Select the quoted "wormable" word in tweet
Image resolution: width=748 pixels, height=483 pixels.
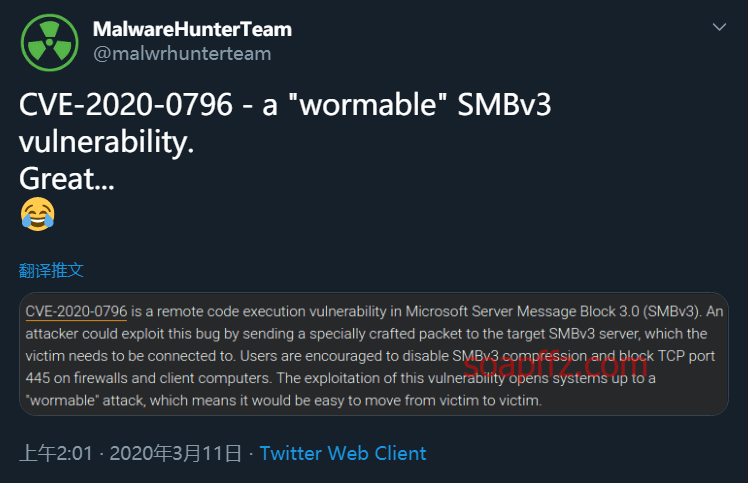tap(368, 105)
